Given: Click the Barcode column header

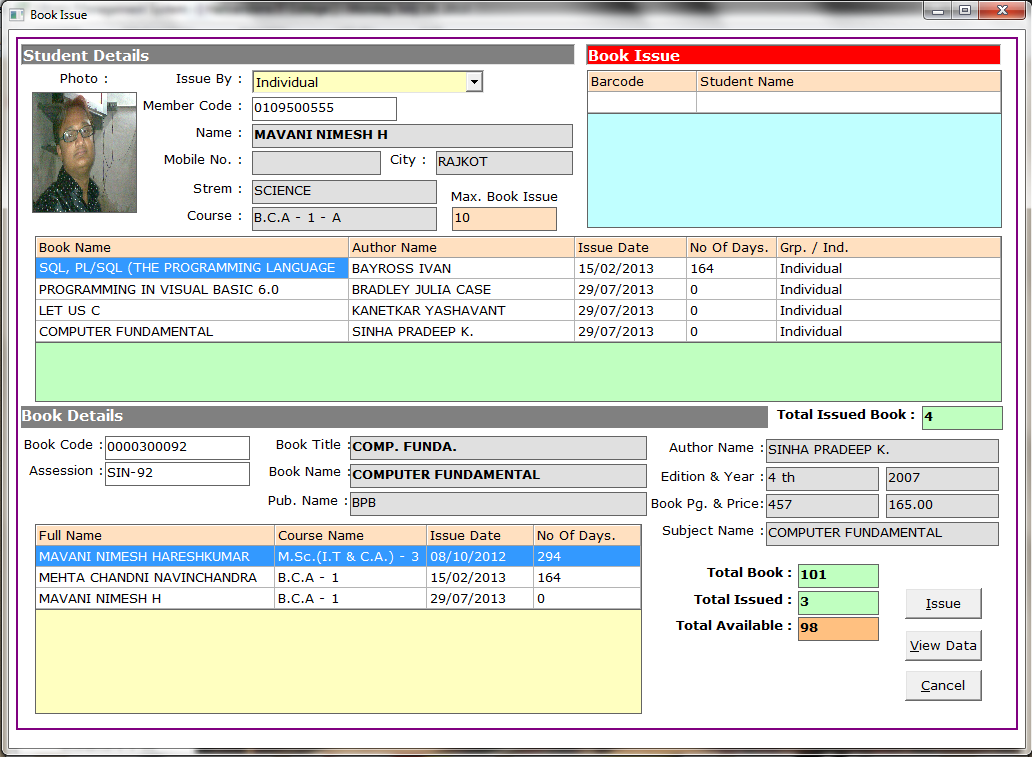Looking at the screenshot, I should pos(641,81).
